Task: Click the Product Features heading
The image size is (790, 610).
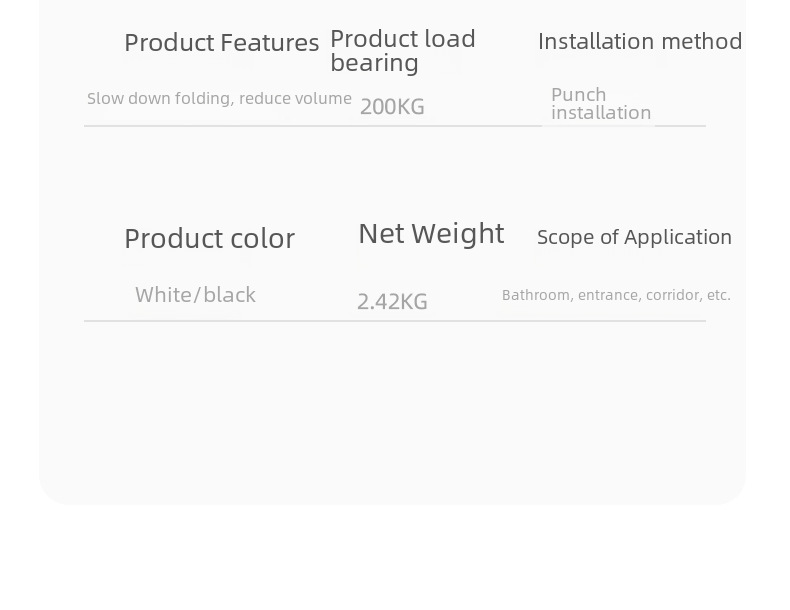Action: click(221, 43)
